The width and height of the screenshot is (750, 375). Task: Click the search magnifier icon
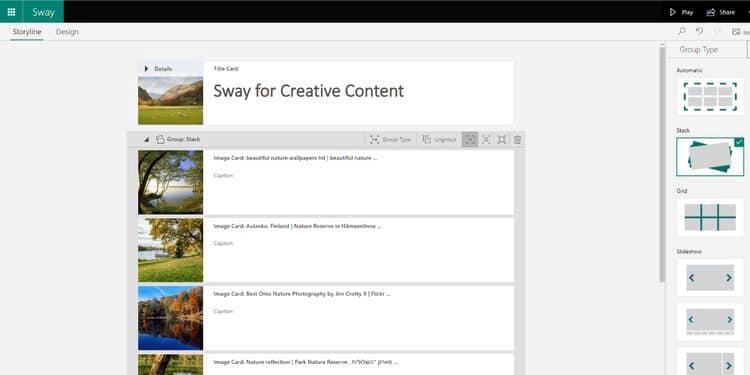pyautogui.click(x=682, y=31)
